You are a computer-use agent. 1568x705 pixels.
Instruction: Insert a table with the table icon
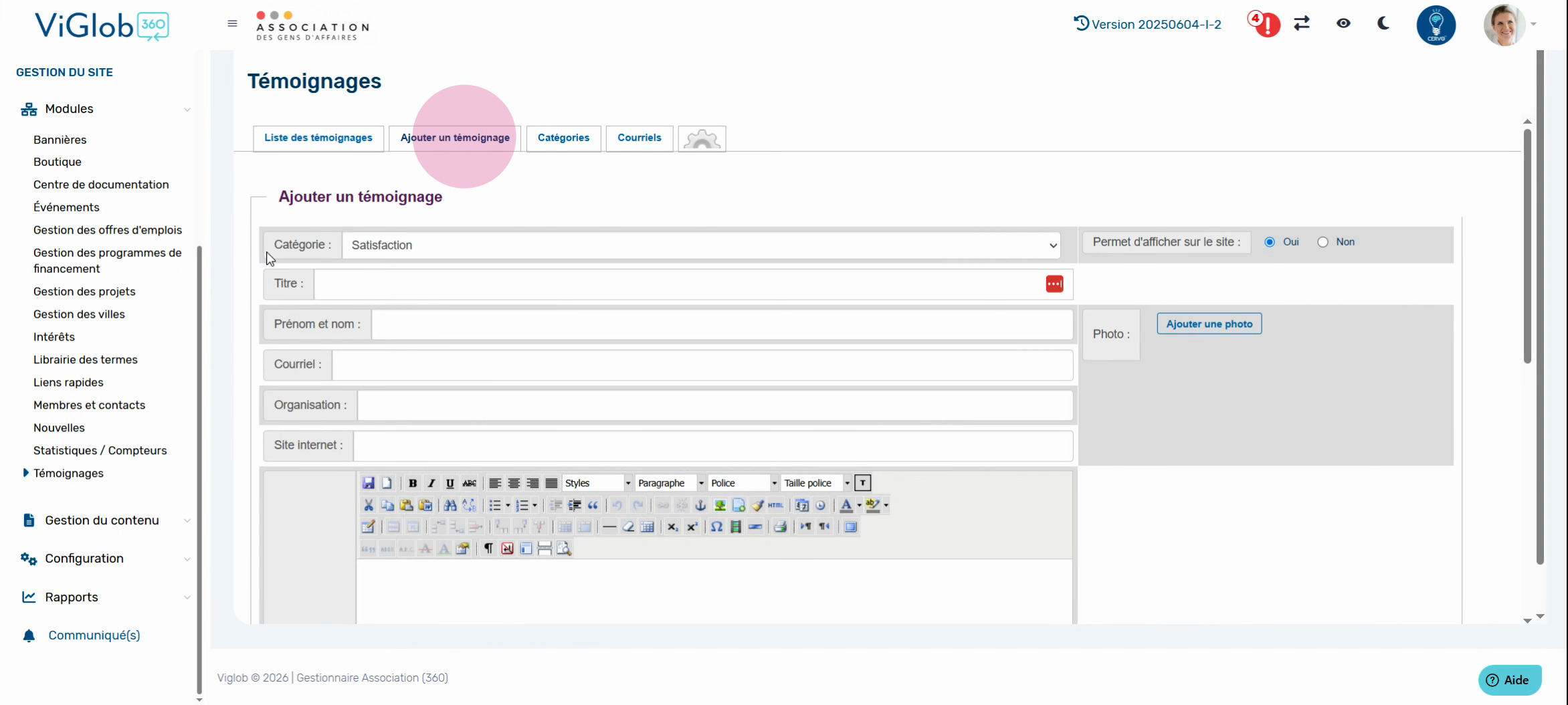click(x=647, y=527)
